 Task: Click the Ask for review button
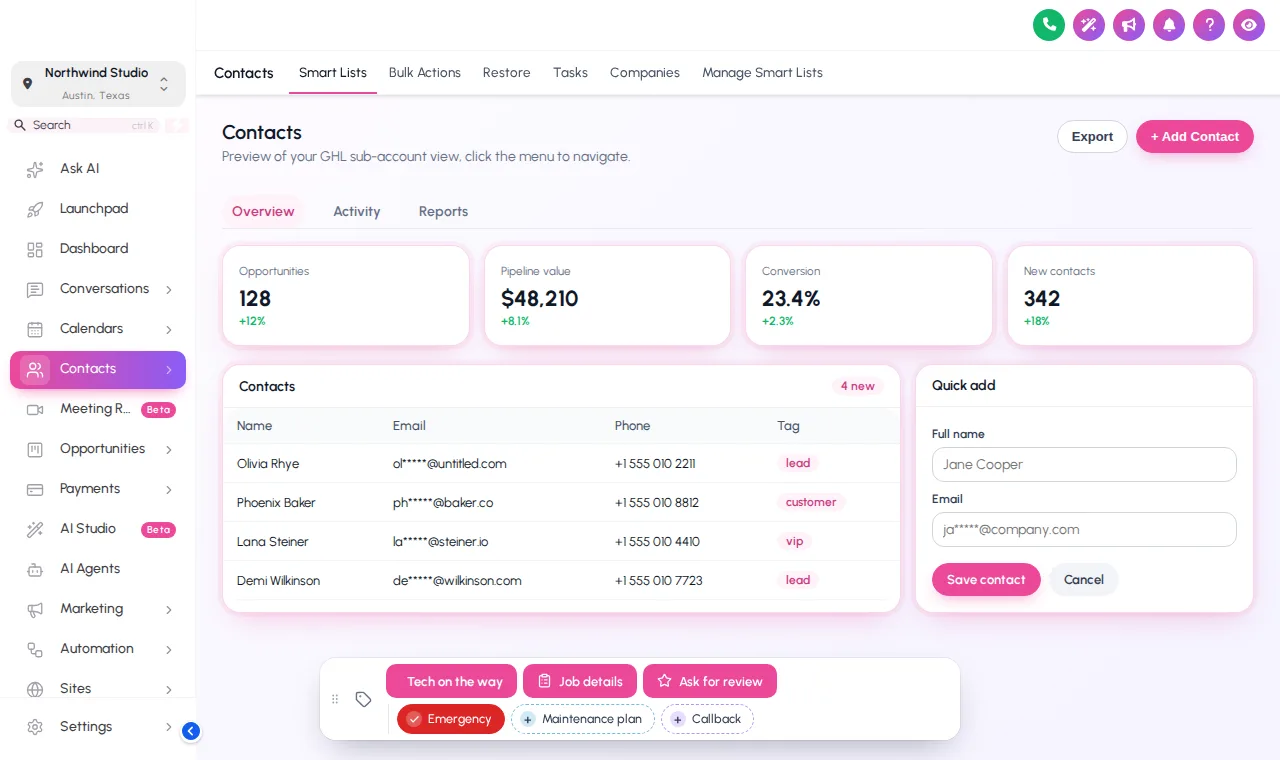click(710, 682)
